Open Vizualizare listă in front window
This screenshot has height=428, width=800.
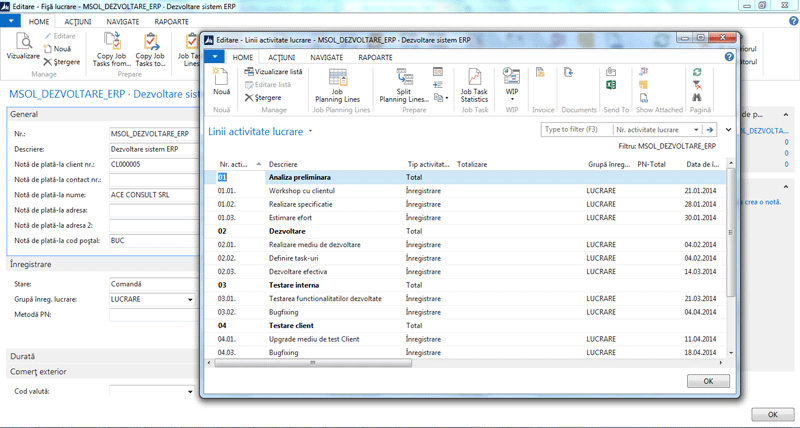[273, 71]
